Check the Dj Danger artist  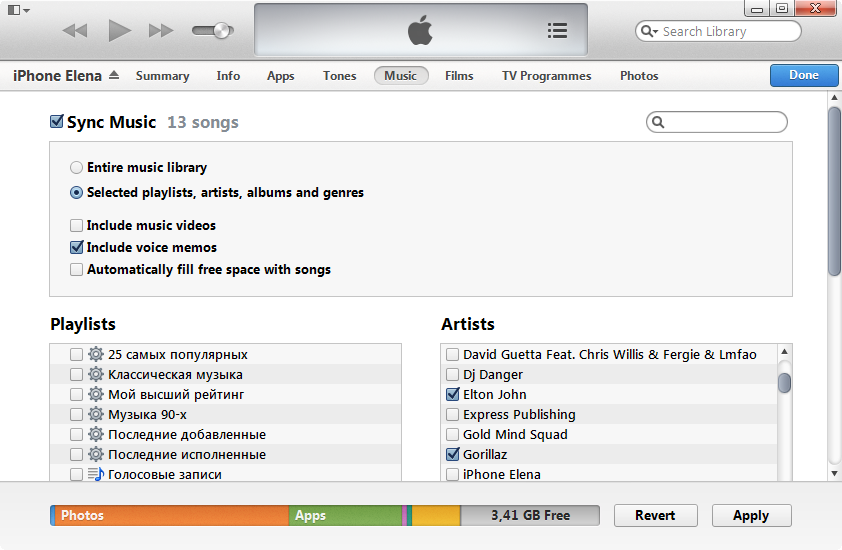pyautogui.click(x=453, y=374)
